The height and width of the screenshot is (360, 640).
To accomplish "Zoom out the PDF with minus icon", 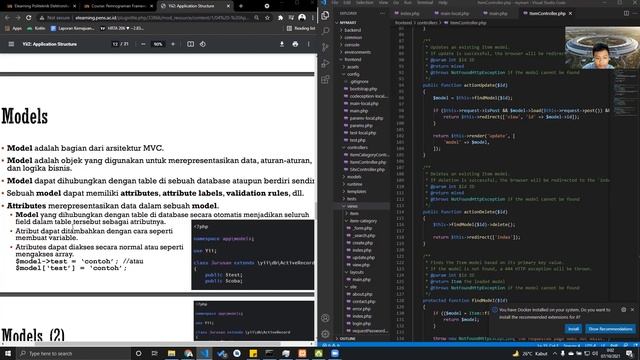I will [x=143, y=44].
